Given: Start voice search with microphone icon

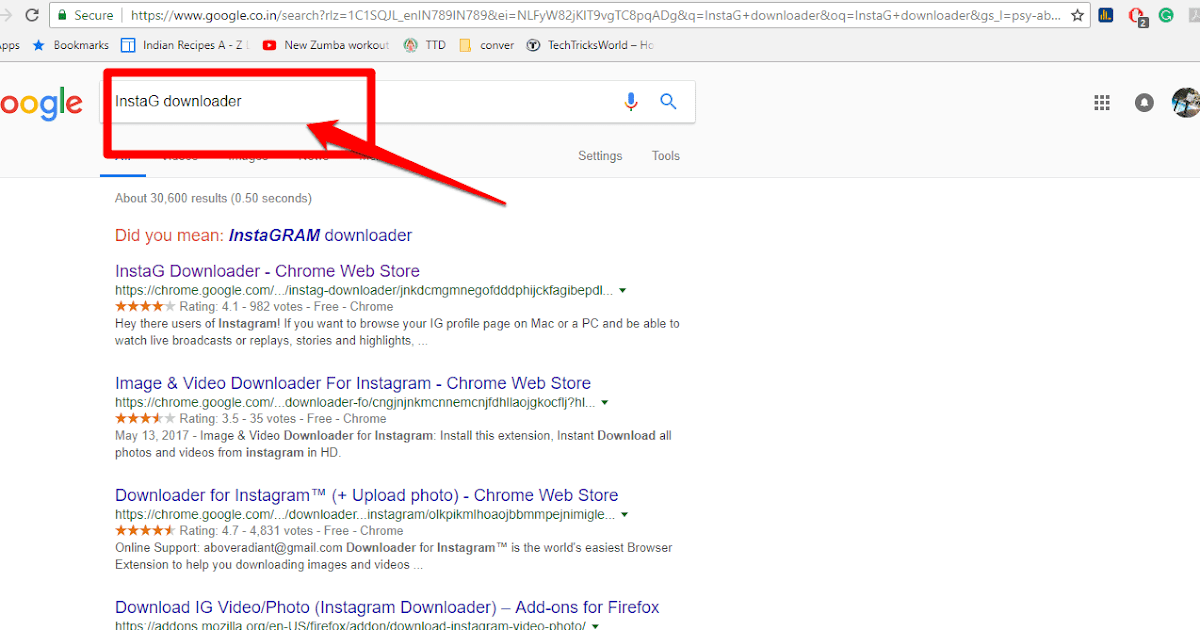Looking at the screenshot, I should tap(631, 101).
